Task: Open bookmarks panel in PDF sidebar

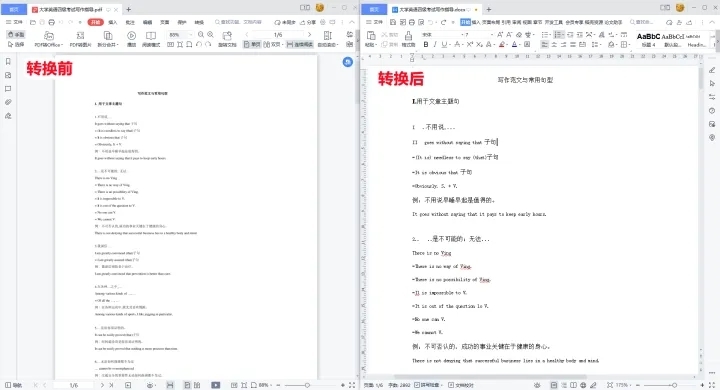Action: 8,62
